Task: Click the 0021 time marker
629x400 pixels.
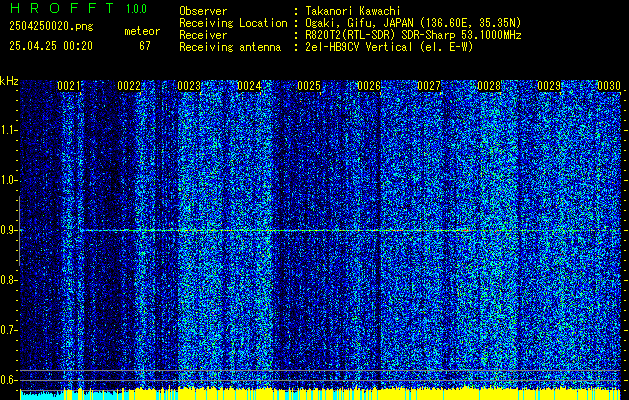Action: tap(69, 86)
